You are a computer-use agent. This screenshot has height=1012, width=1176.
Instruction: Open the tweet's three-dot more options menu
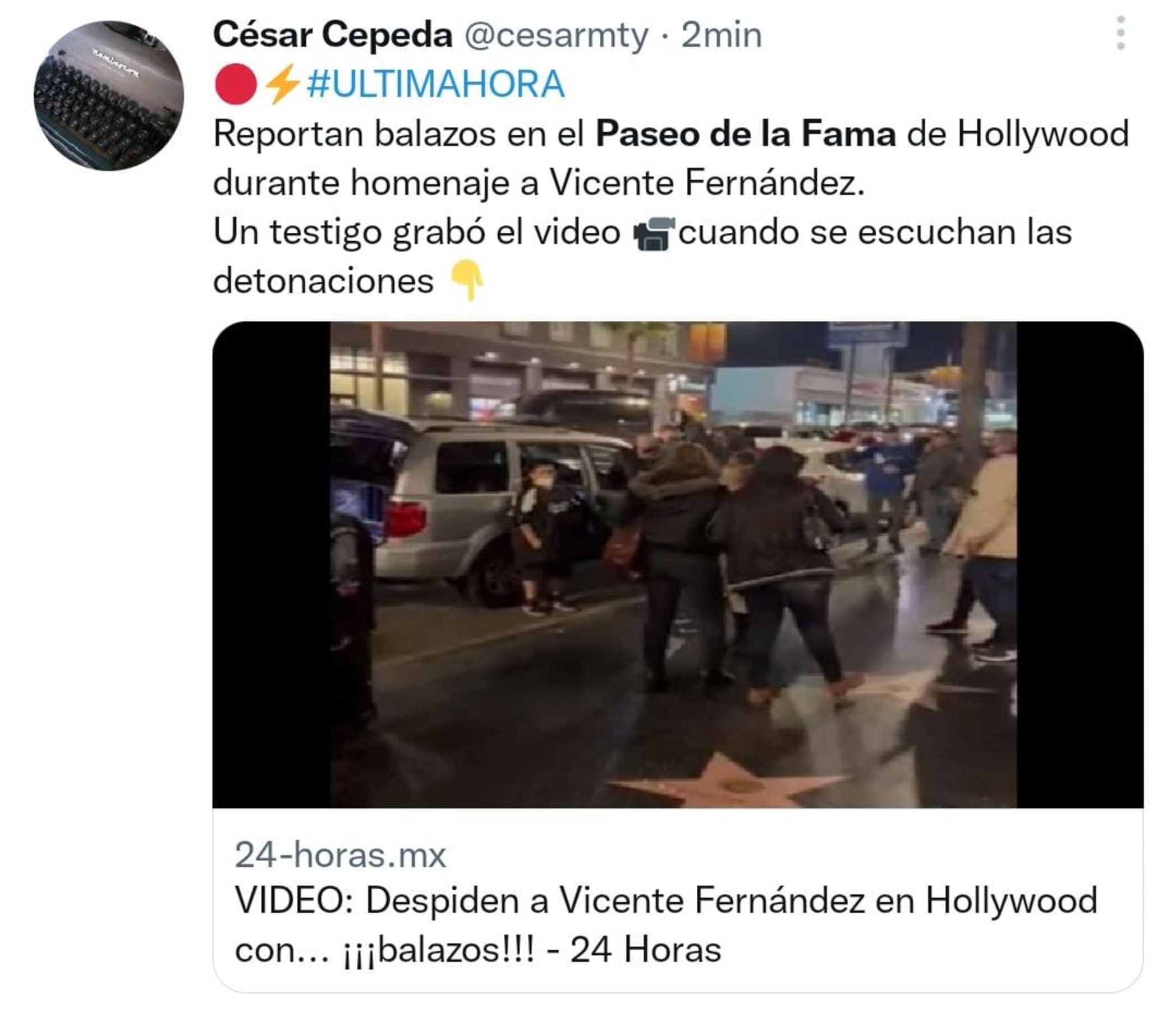pos(1120,33)
